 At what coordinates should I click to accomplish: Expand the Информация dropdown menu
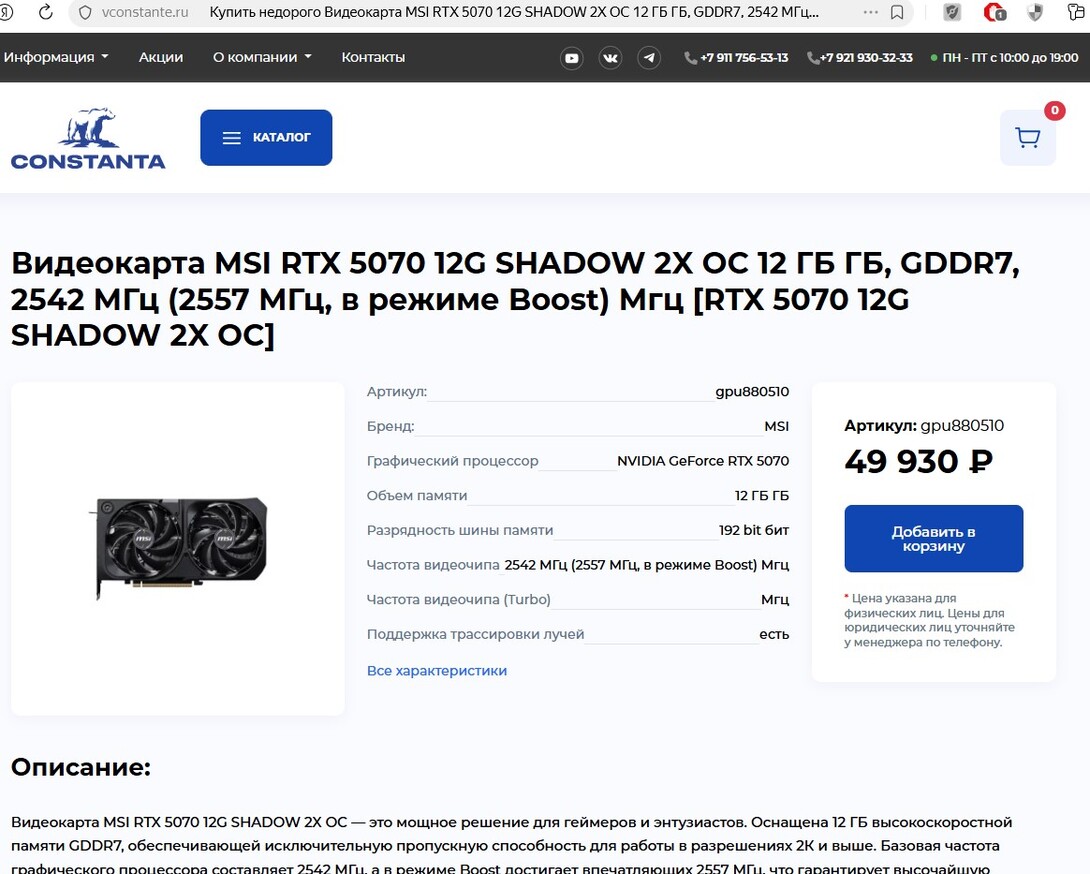(x=56, y=57)
